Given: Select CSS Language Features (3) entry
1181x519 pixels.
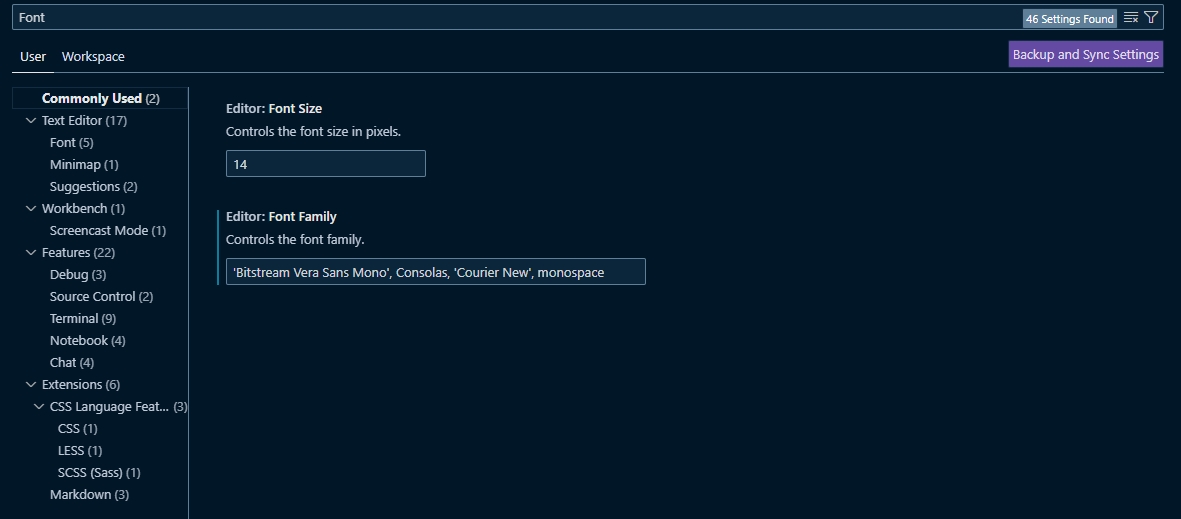Looking at the screenshot, I should 118,407.
